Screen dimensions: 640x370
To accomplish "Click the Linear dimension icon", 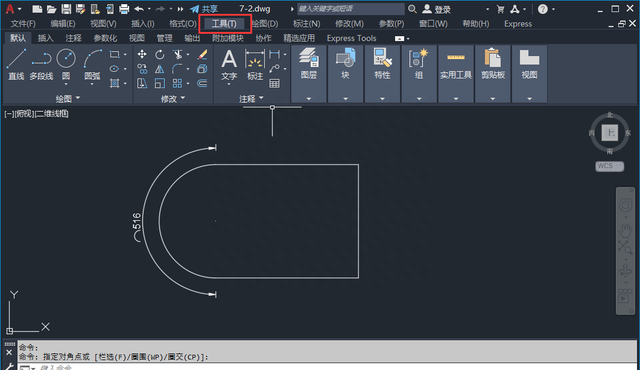I will click(x=275, y=54).
